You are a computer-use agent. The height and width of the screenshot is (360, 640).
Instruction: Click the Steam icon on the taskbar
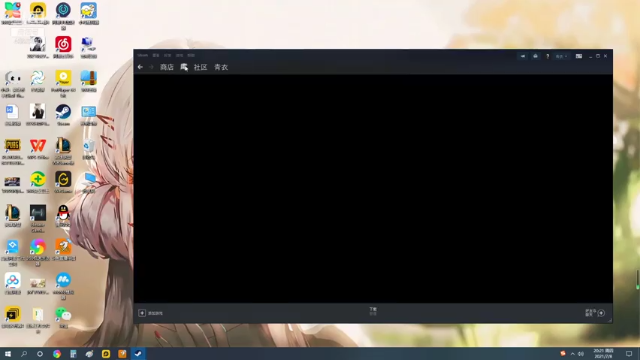(138, 353)
